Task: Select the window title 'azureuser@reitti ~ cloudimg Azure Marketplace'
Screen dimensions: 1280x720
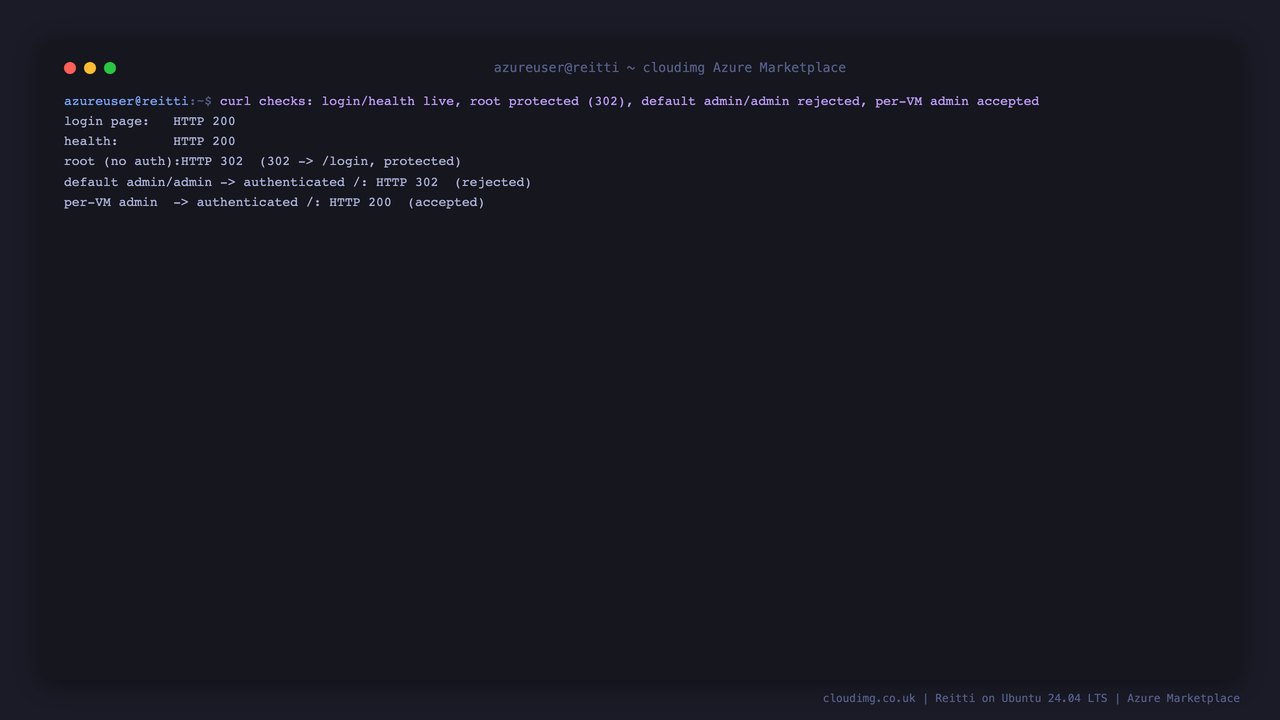Action: [x=670, y=68]
